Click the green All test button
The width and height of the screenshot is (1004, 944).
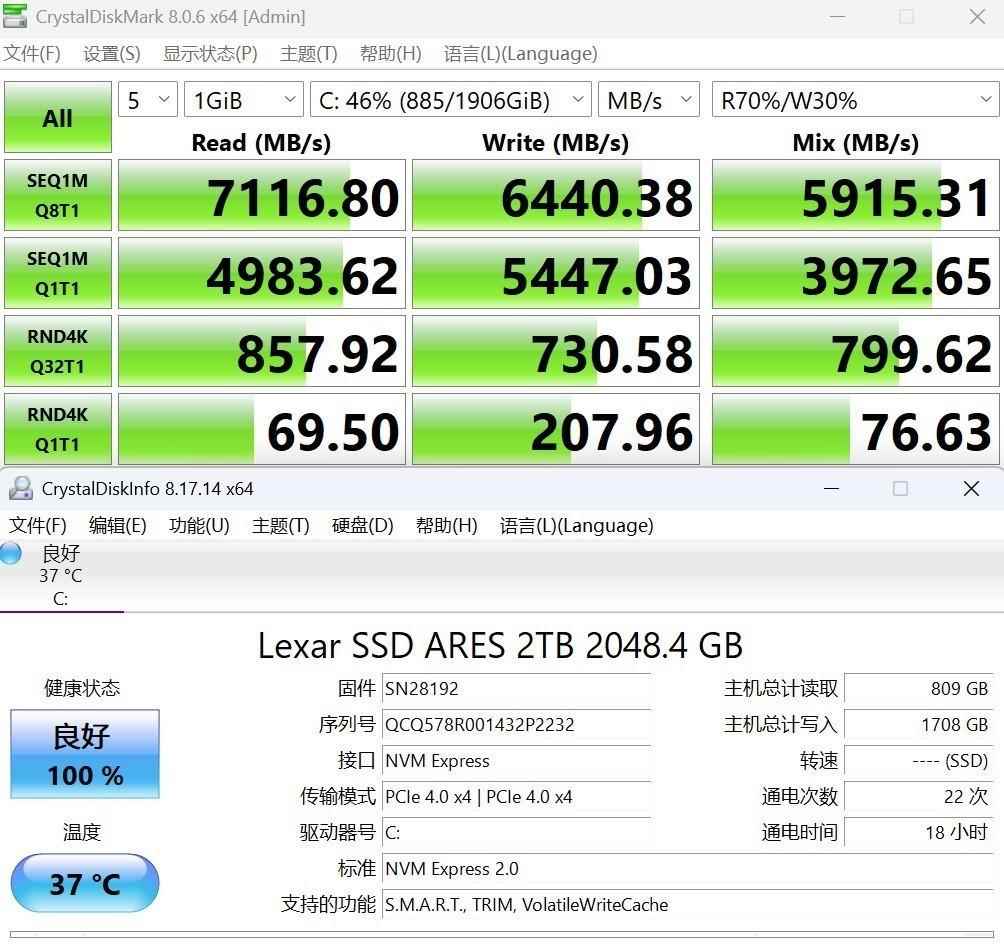(x=57, y=117)
